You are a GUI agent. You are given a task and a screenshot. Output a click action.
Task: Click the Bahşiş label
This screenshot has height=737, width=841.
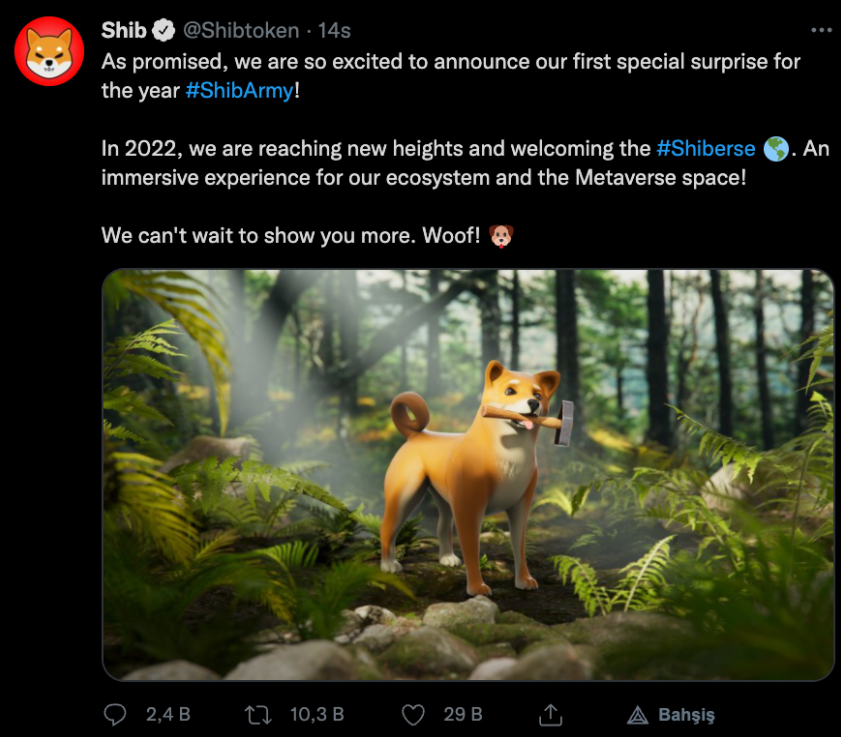pos(686,714)
